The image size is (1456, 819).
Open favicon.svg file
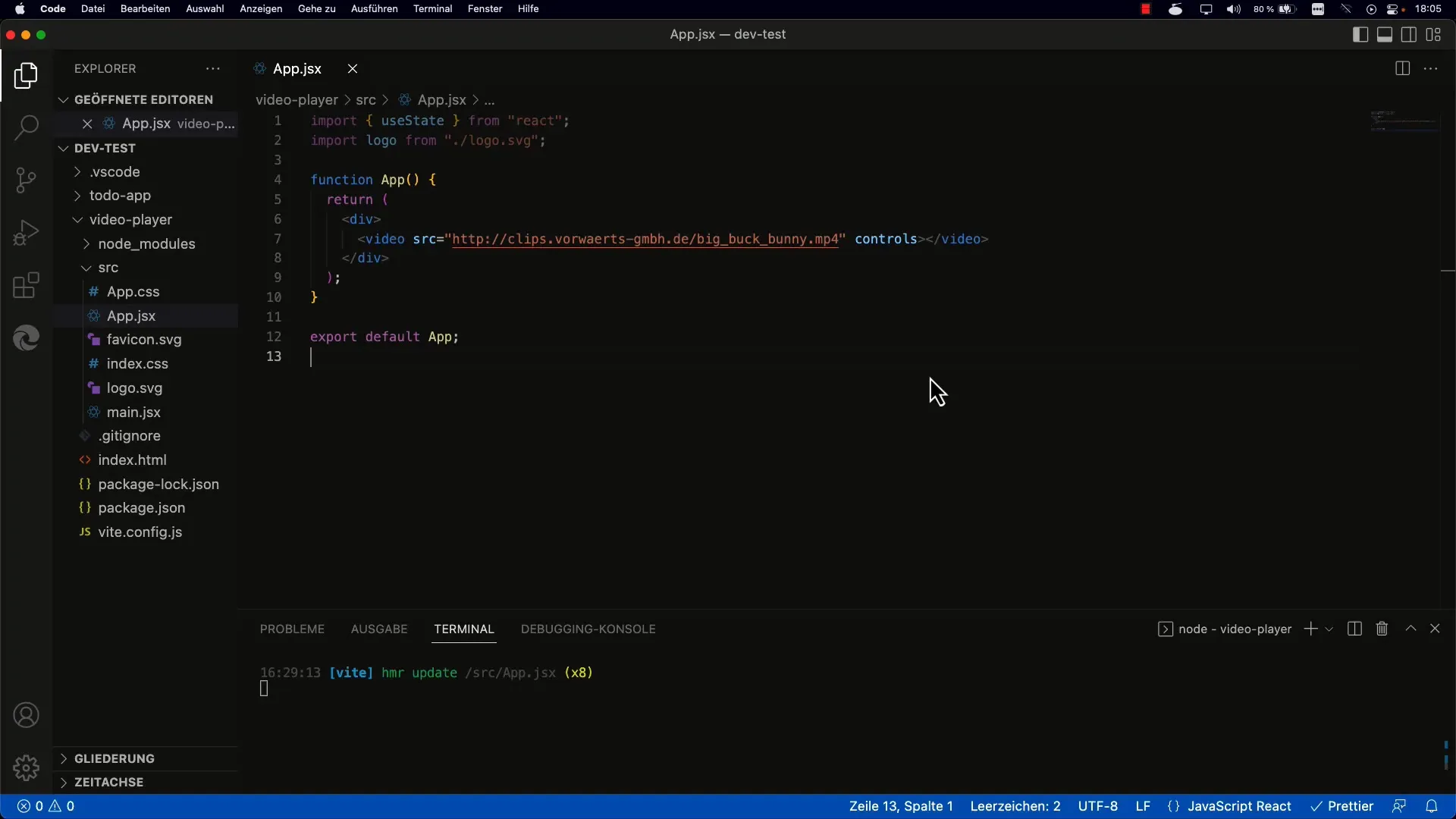146,340
